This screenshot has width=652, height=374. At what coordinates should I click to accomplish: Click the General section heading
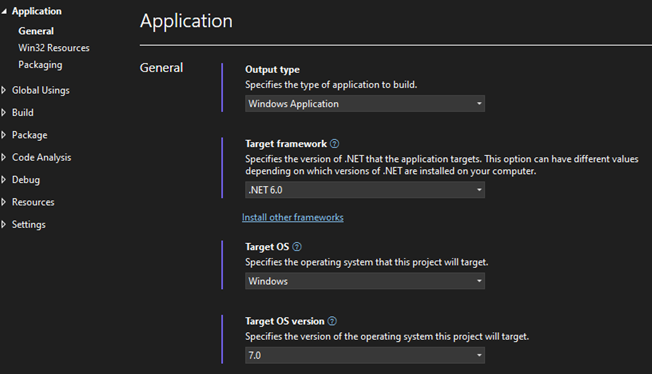point(161,68)
